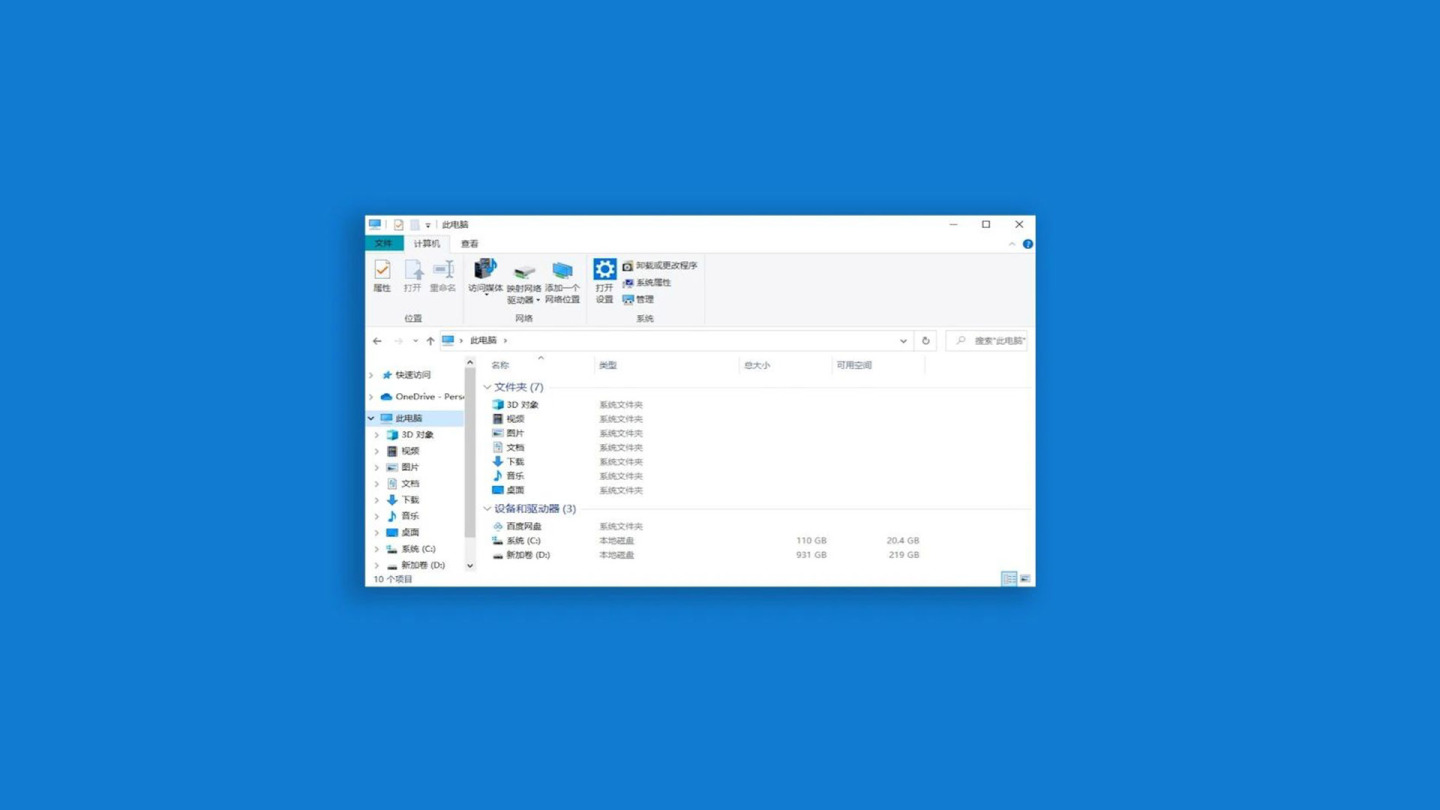Sort by the 可用空间 column header

point(854,366)
